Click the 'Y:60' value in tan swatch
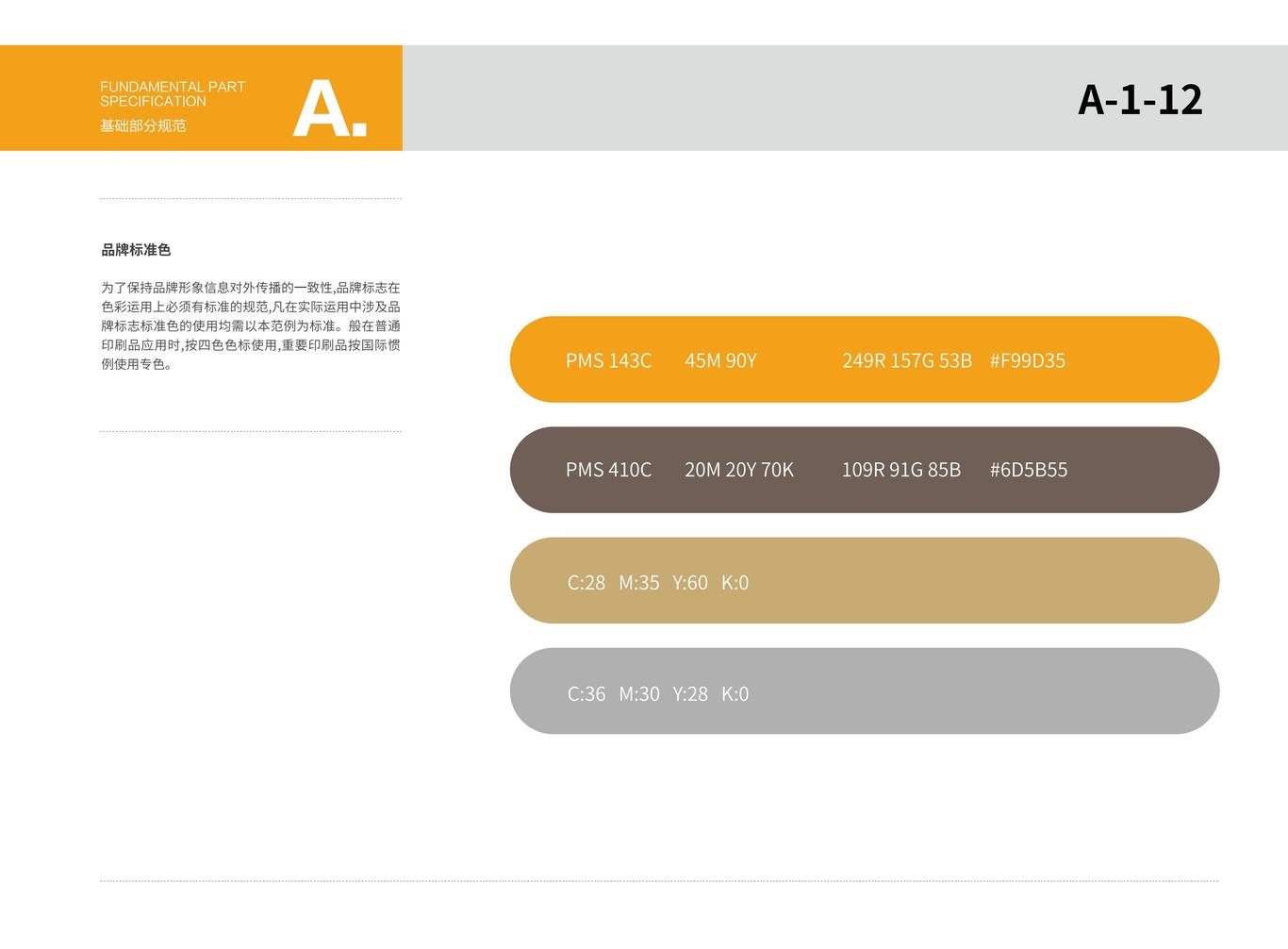The height and width of the screenshot is (949, 1288). (690, 583)
